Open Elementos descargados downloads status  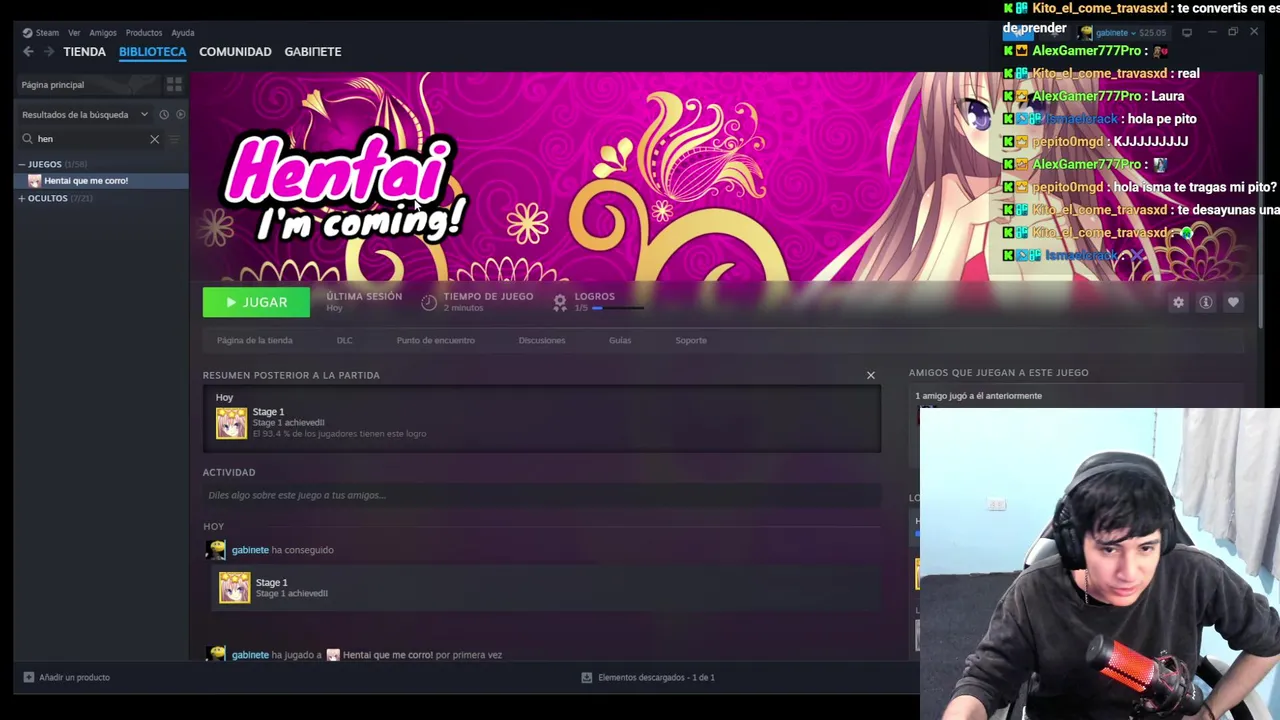(648, 677)
